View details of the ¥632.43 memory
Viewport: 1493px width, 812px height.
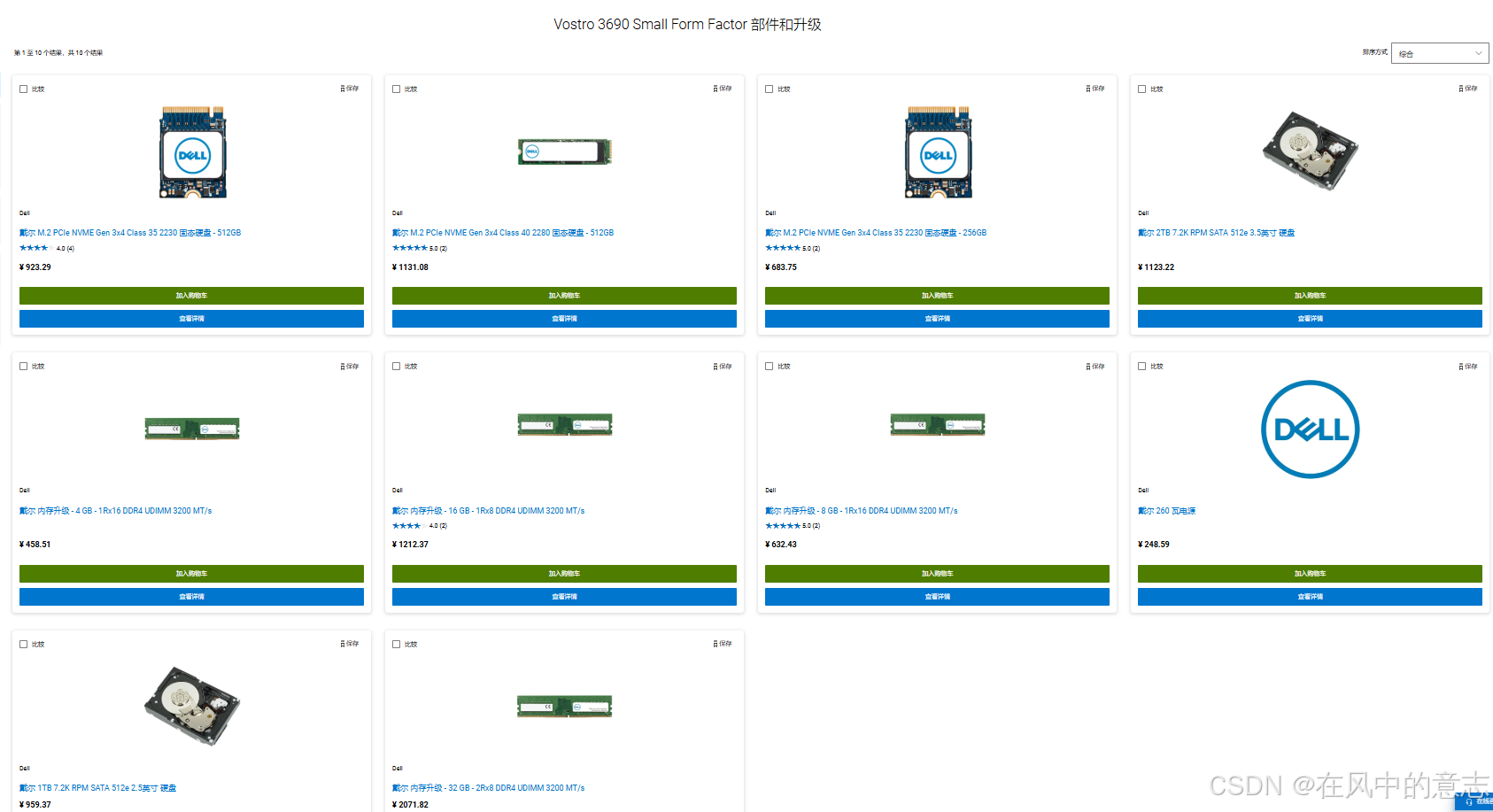(x=937, y=597)
